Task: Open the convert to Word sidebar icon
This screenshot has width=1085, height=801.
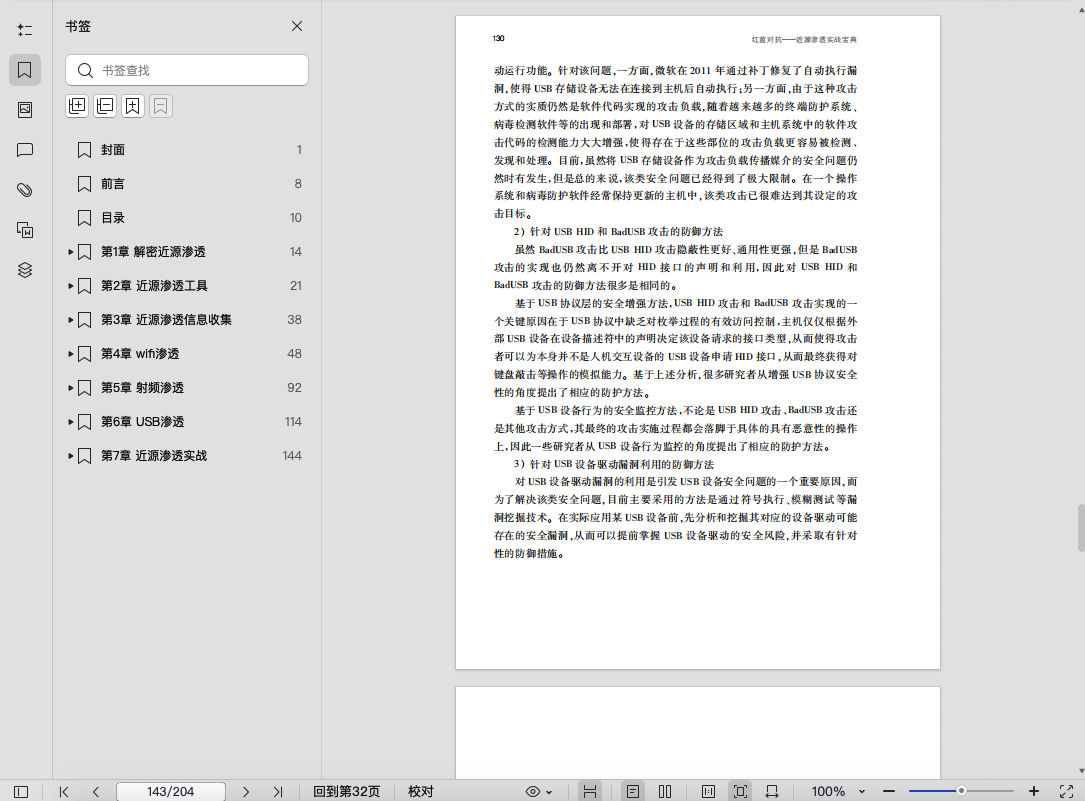Action: [25, 230]
